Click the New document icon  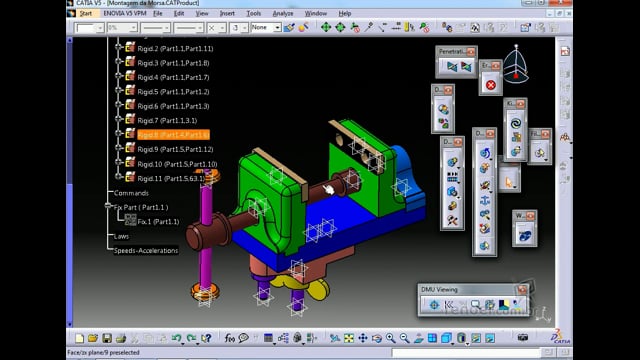click(x=79, y=338)
